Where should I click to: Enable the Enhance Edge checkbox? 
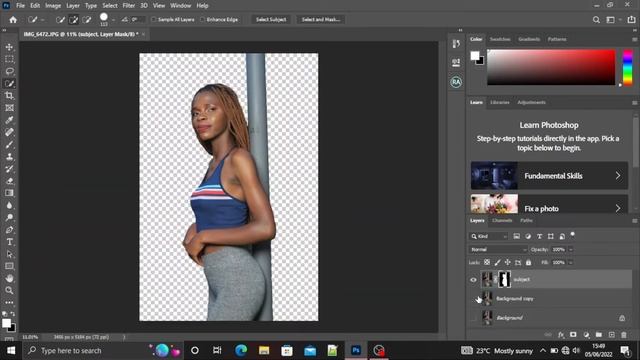click(x=202, y=20)
